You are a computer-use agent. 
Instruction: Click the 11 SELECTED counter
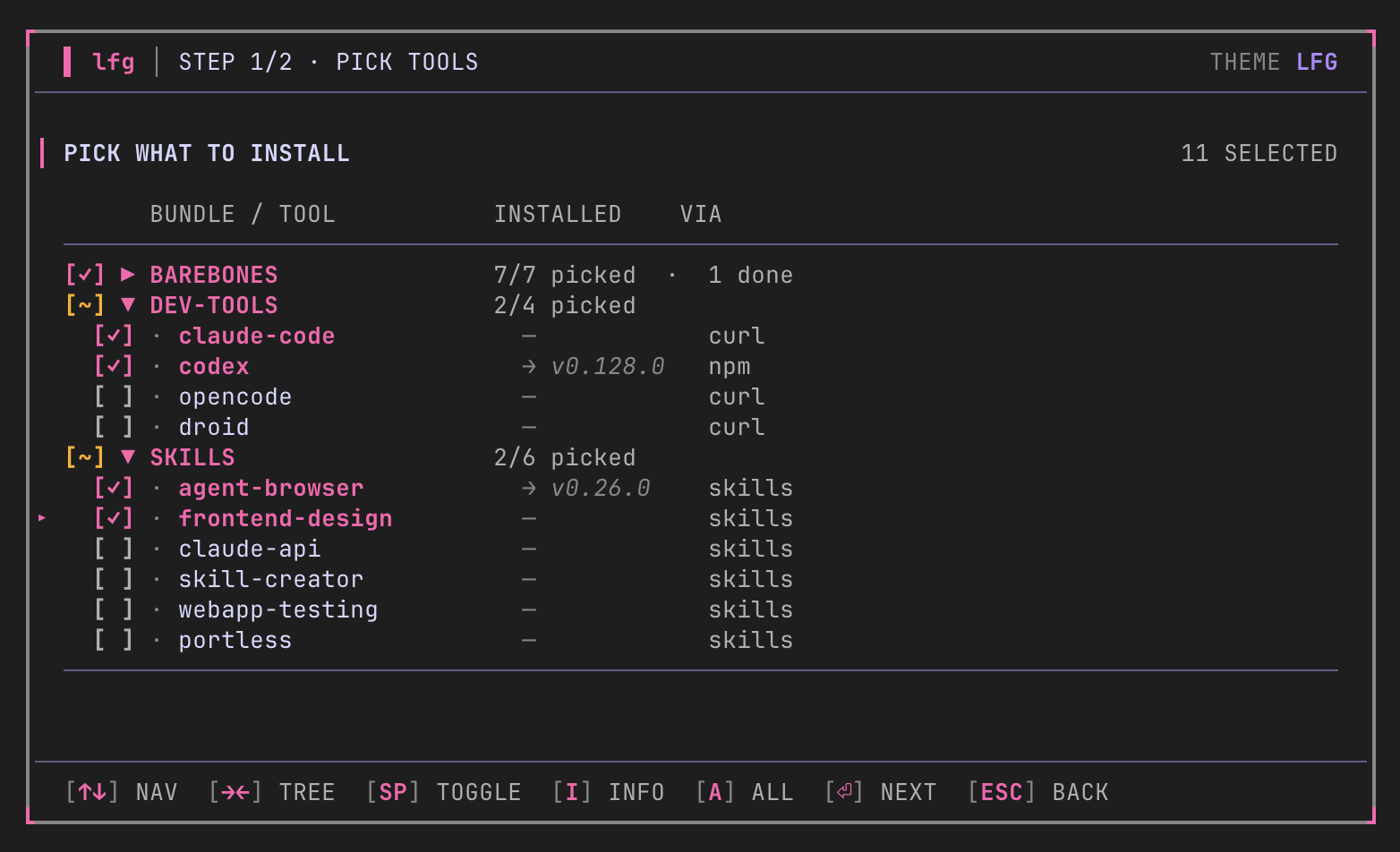(x=1259, y=153)
